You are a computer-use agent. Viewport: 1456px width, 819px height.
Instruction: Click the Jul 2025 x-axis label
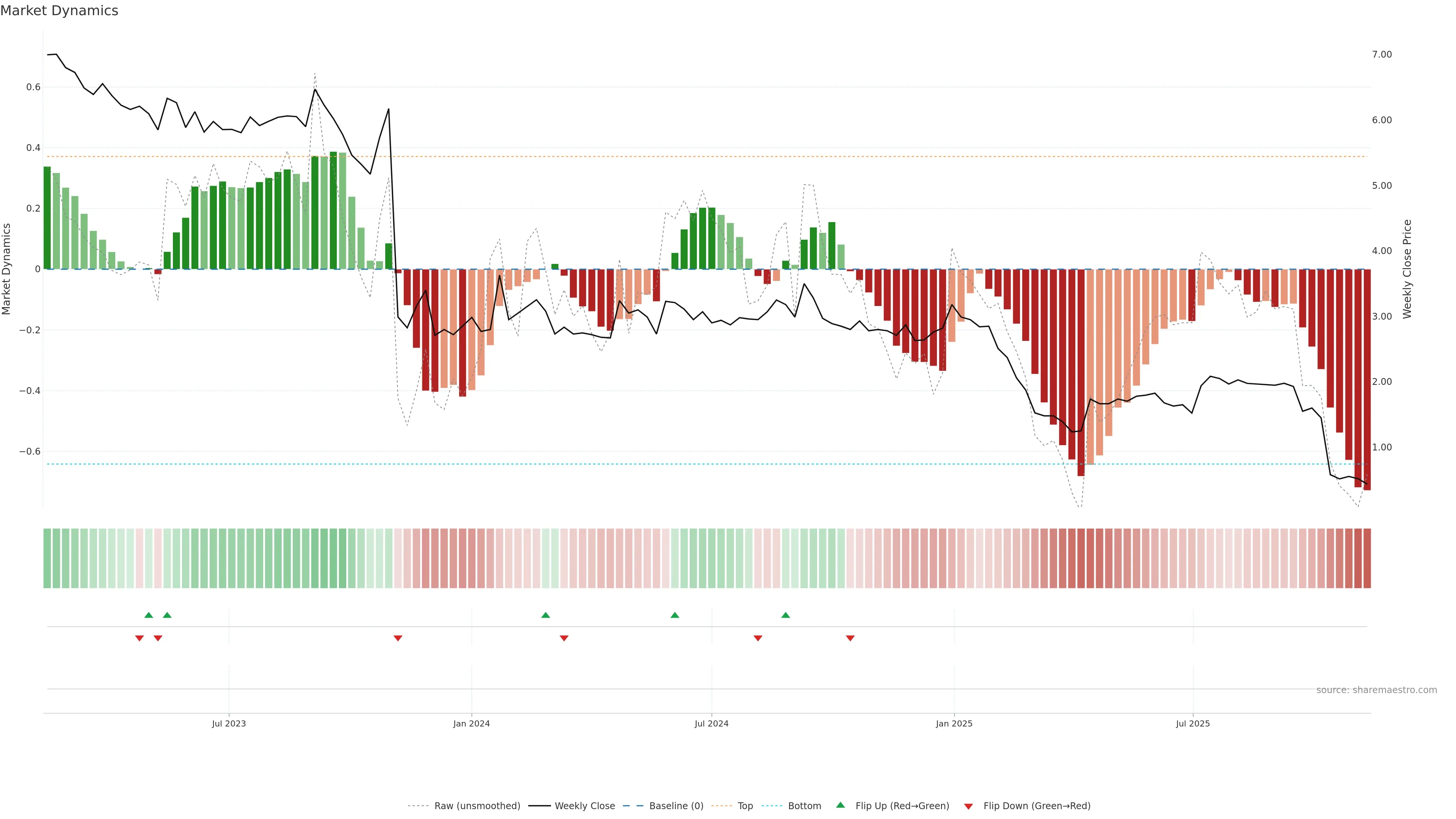coord(1192,723)
